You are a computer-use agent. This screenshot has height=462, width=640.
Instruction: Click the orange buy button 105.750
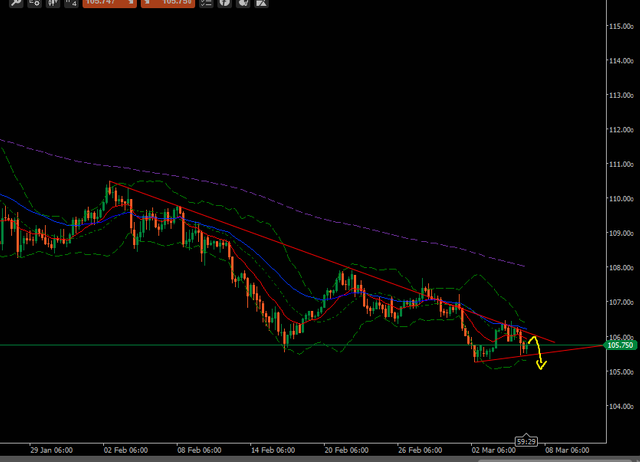click(168, 3)
